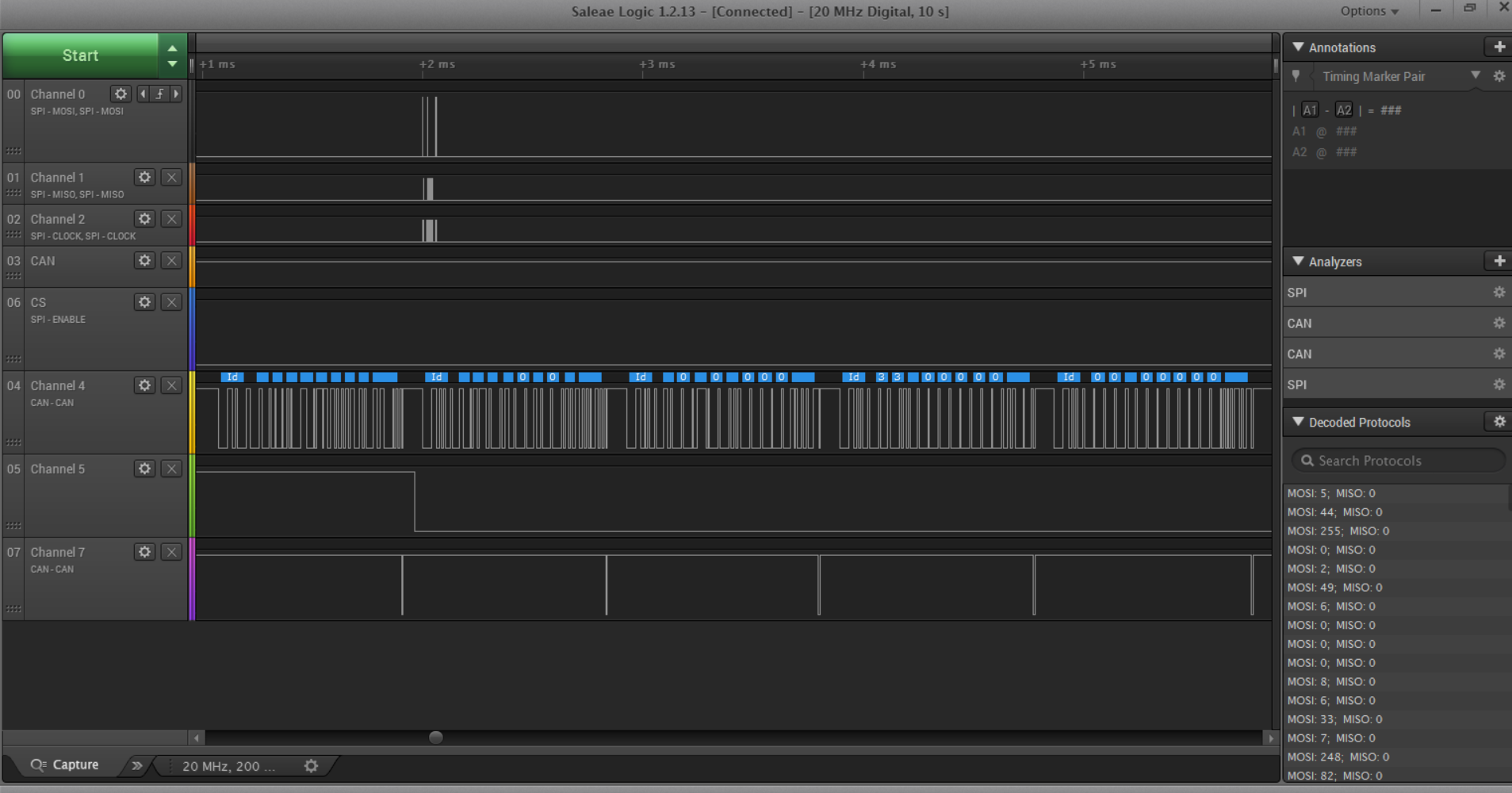Open Channel 1 settings gear
This screenshot has height=793, width=1512.
pos(144,177)
